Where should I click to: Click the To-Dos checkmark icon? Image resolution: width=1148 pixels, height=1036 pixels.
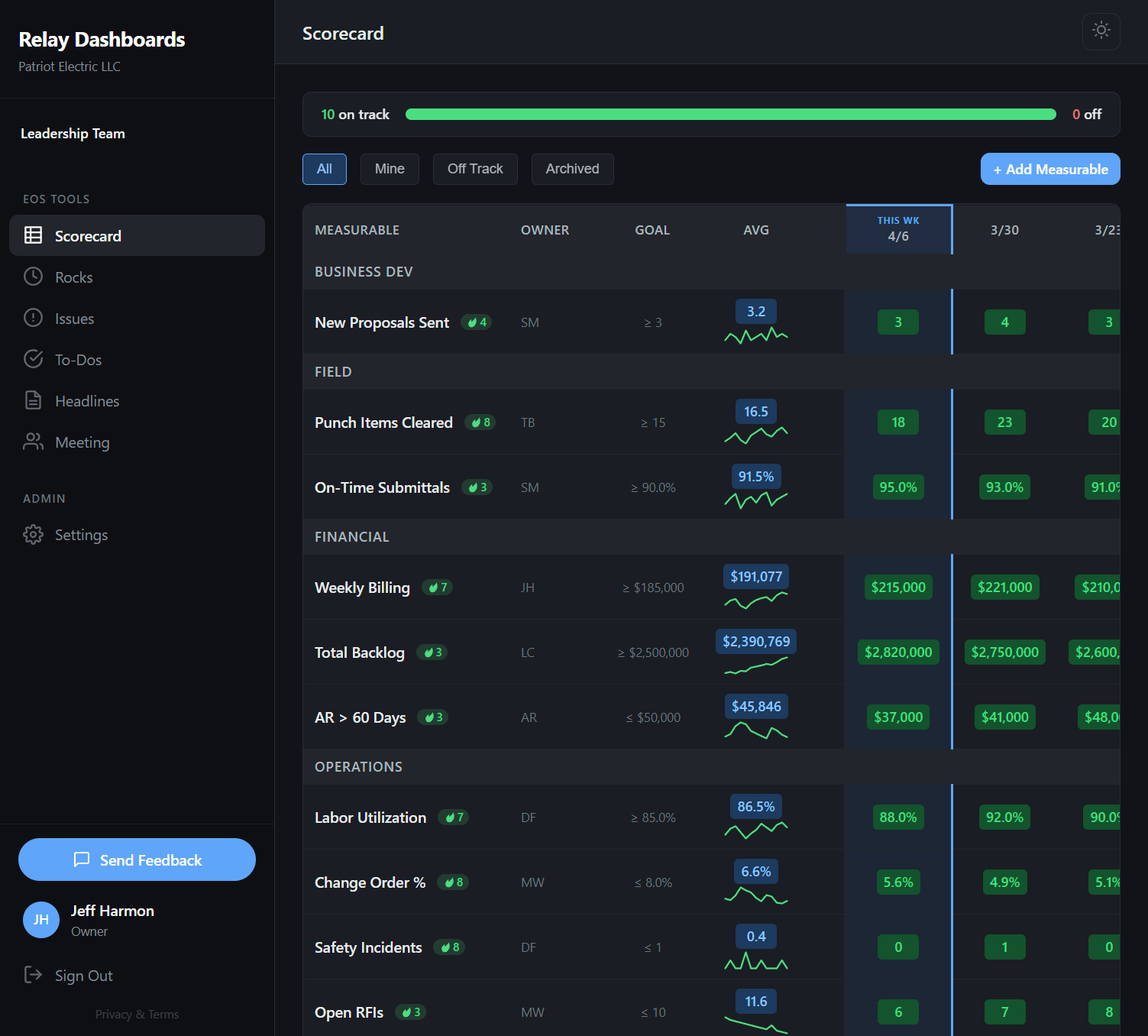pyautogui.click(x=33, y=359)
